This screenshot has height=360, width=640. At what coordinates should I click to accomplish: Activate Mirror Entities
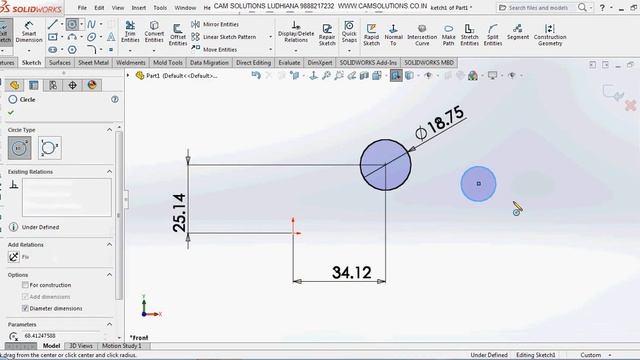coord(215,24)
